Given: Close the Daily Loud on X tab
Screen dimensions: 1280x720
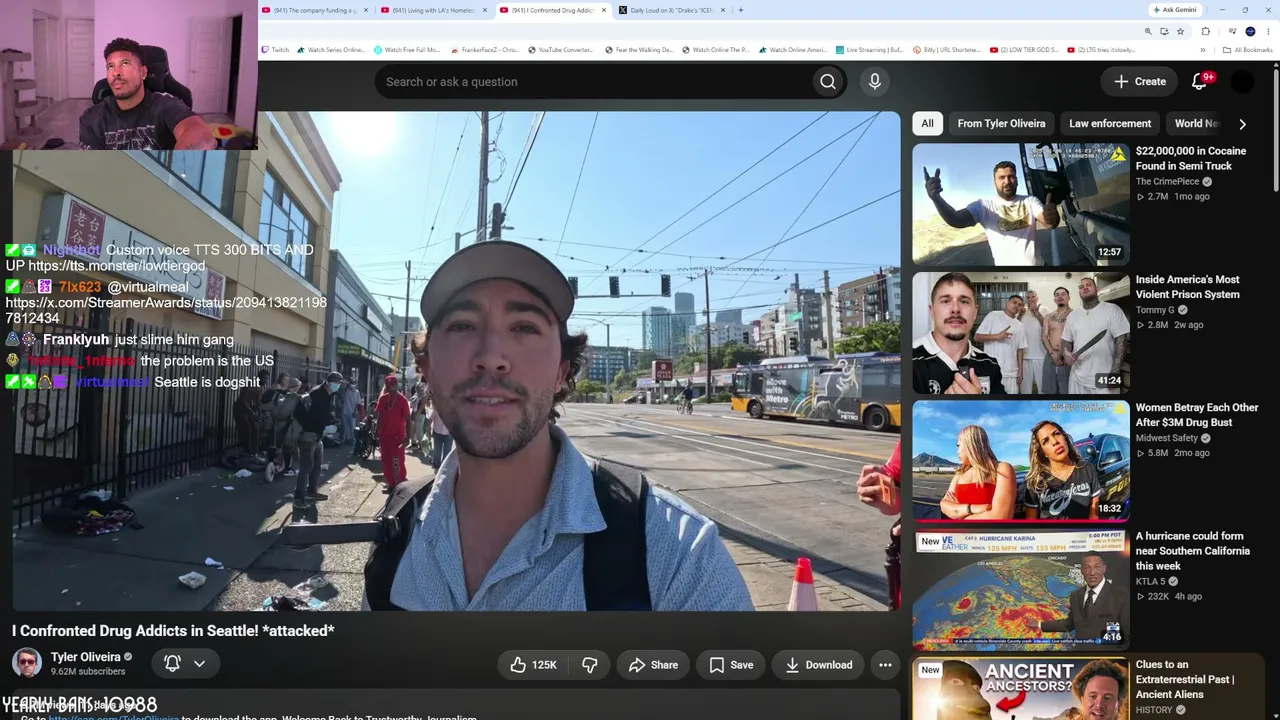Looking at the screenshot, I should (722, 10).
